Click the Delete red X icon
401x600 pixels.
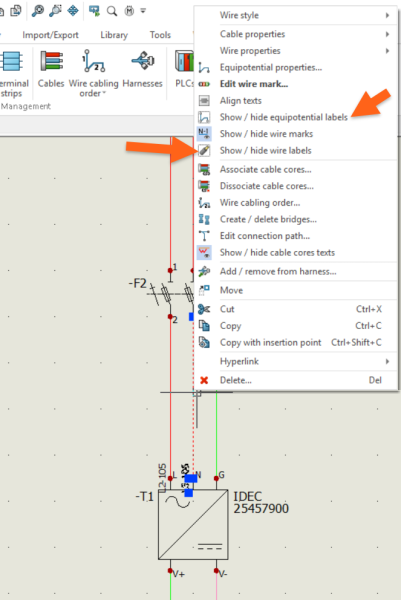pos(204,380)
